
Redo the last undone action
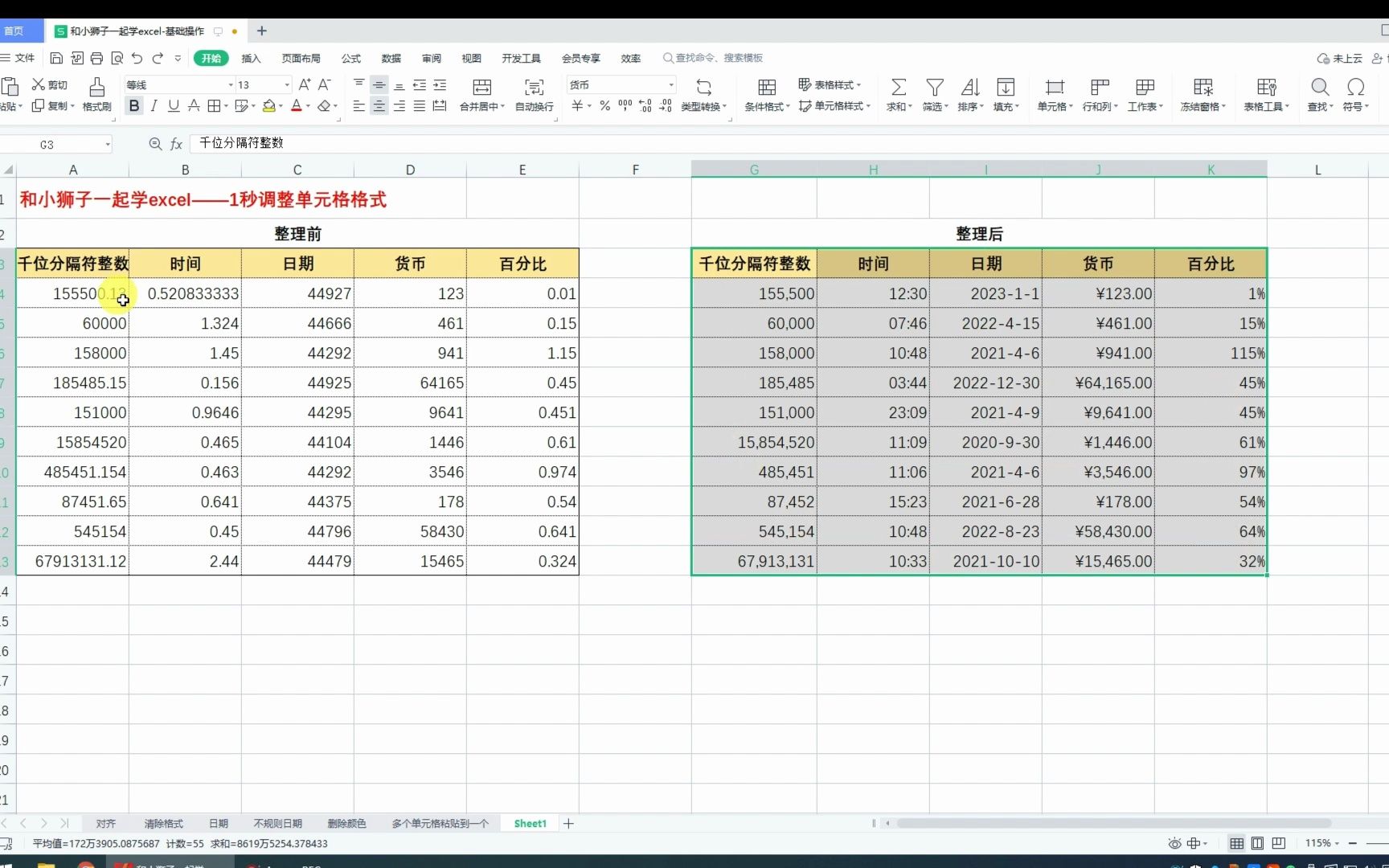click(158, 58)
